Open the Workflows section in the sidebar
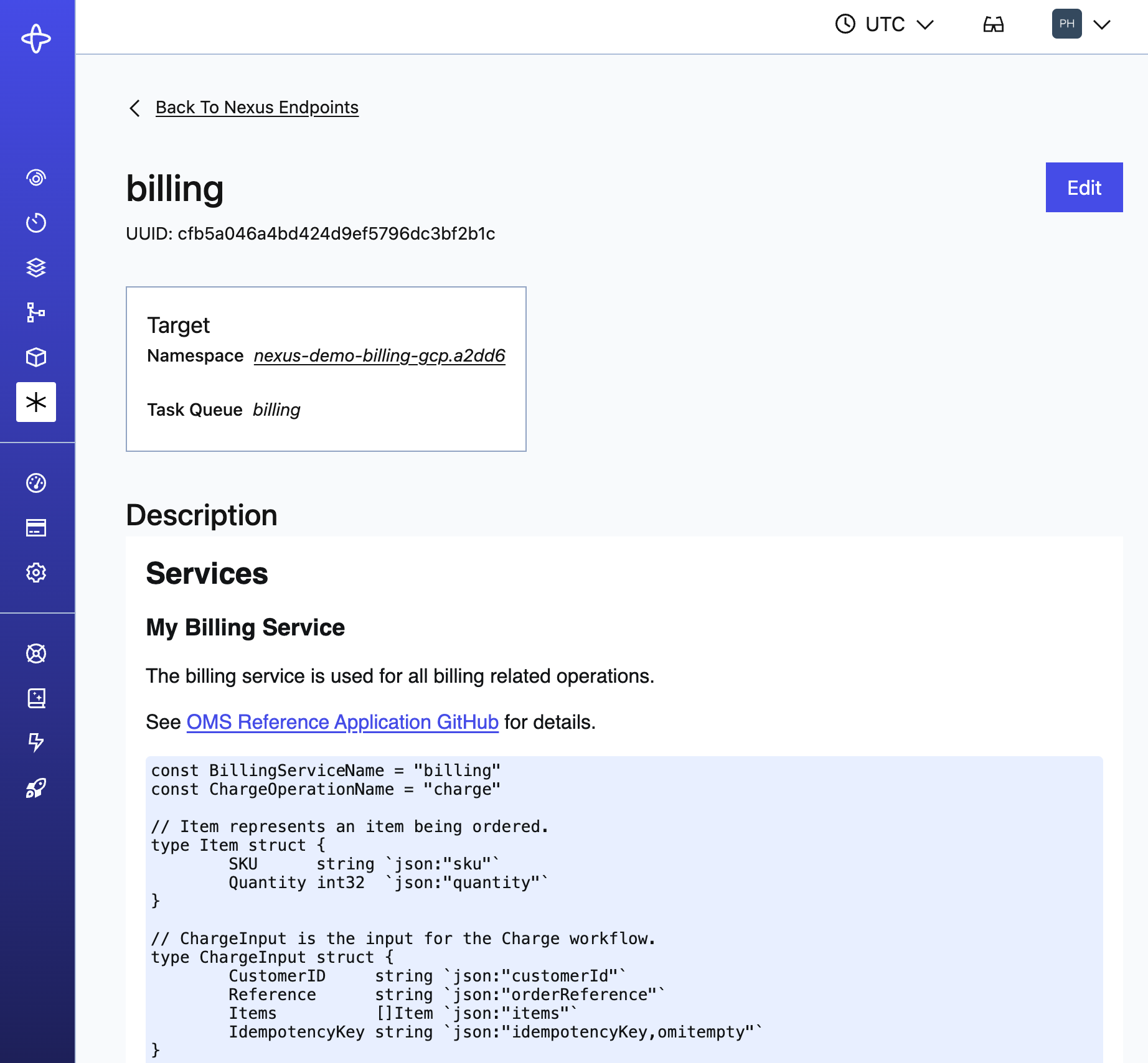 (36, 177)
